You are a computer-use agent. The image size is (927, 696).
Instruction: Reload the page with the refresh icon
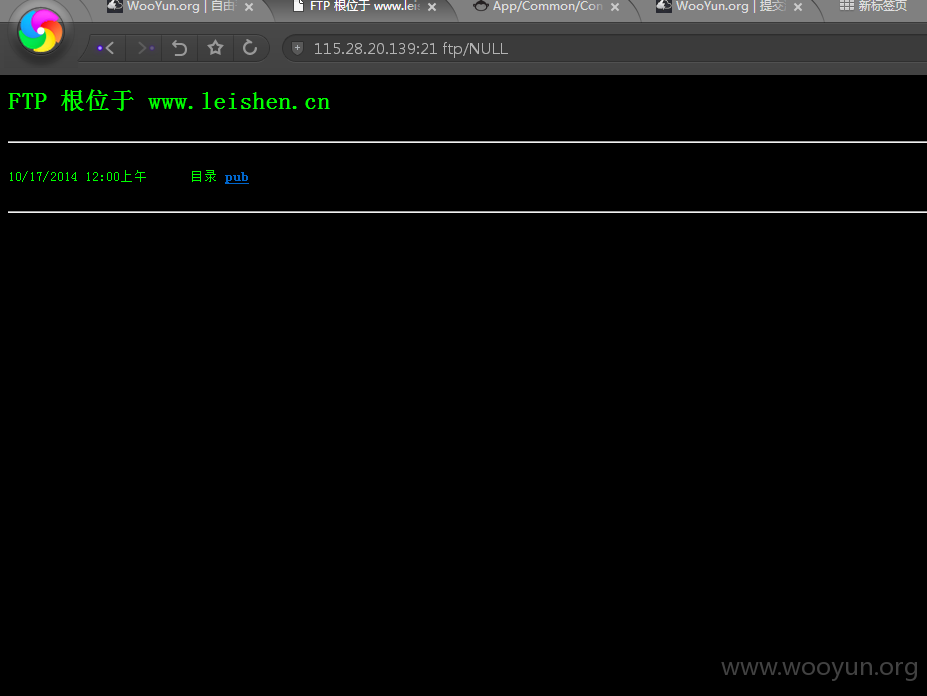click(x=249, y=48)
